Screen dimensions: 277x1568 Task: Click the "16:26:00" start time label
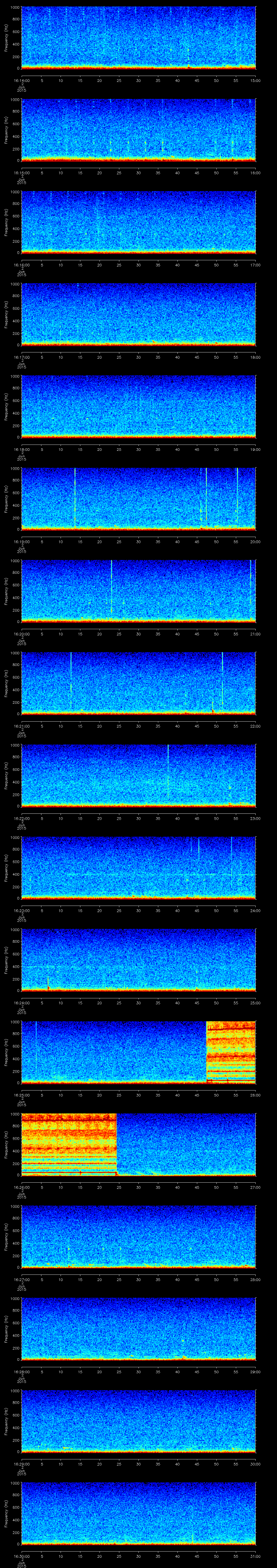[x=21, y=1187]
